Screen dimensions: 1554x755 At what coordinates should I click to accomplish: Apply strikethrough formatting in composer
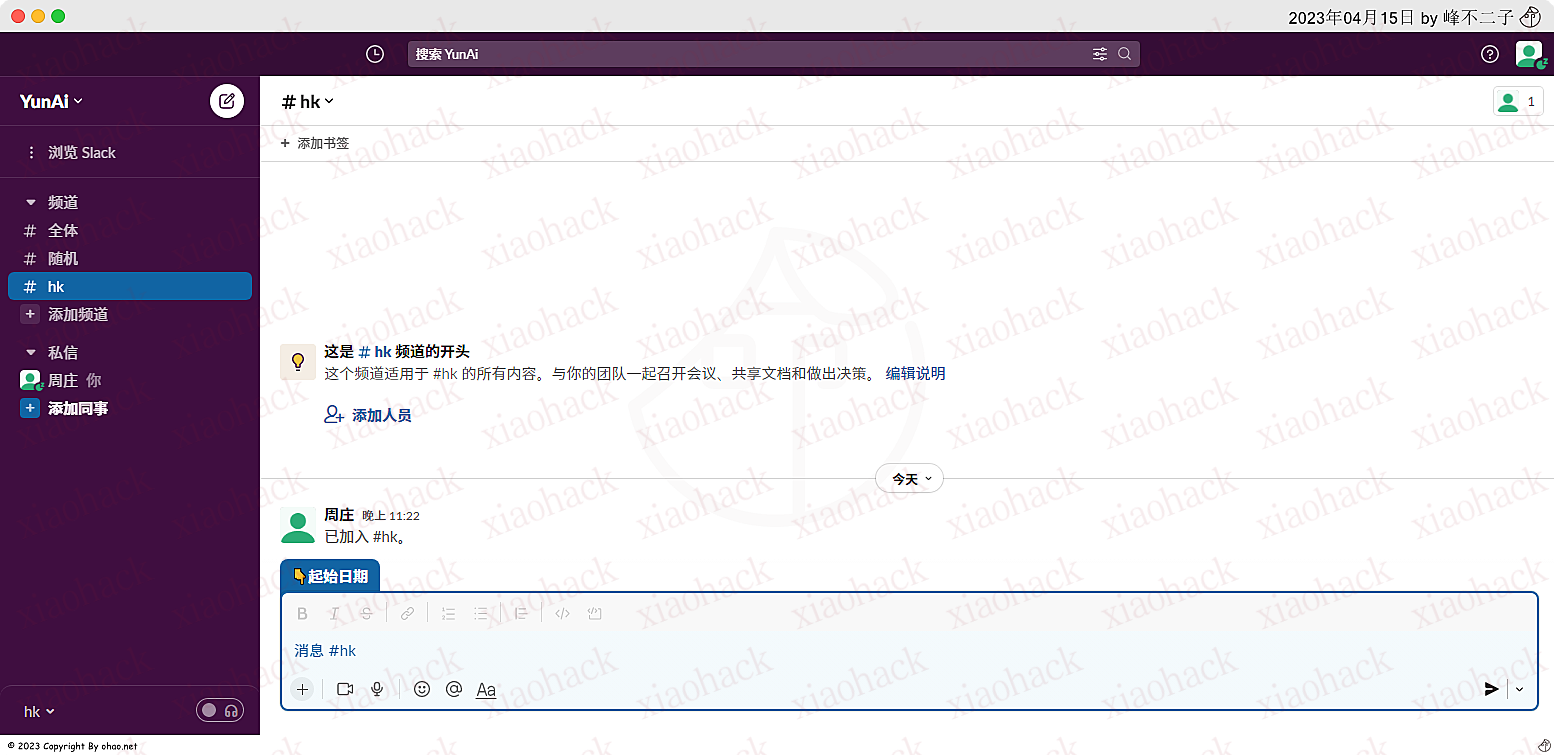click(366, 614)
